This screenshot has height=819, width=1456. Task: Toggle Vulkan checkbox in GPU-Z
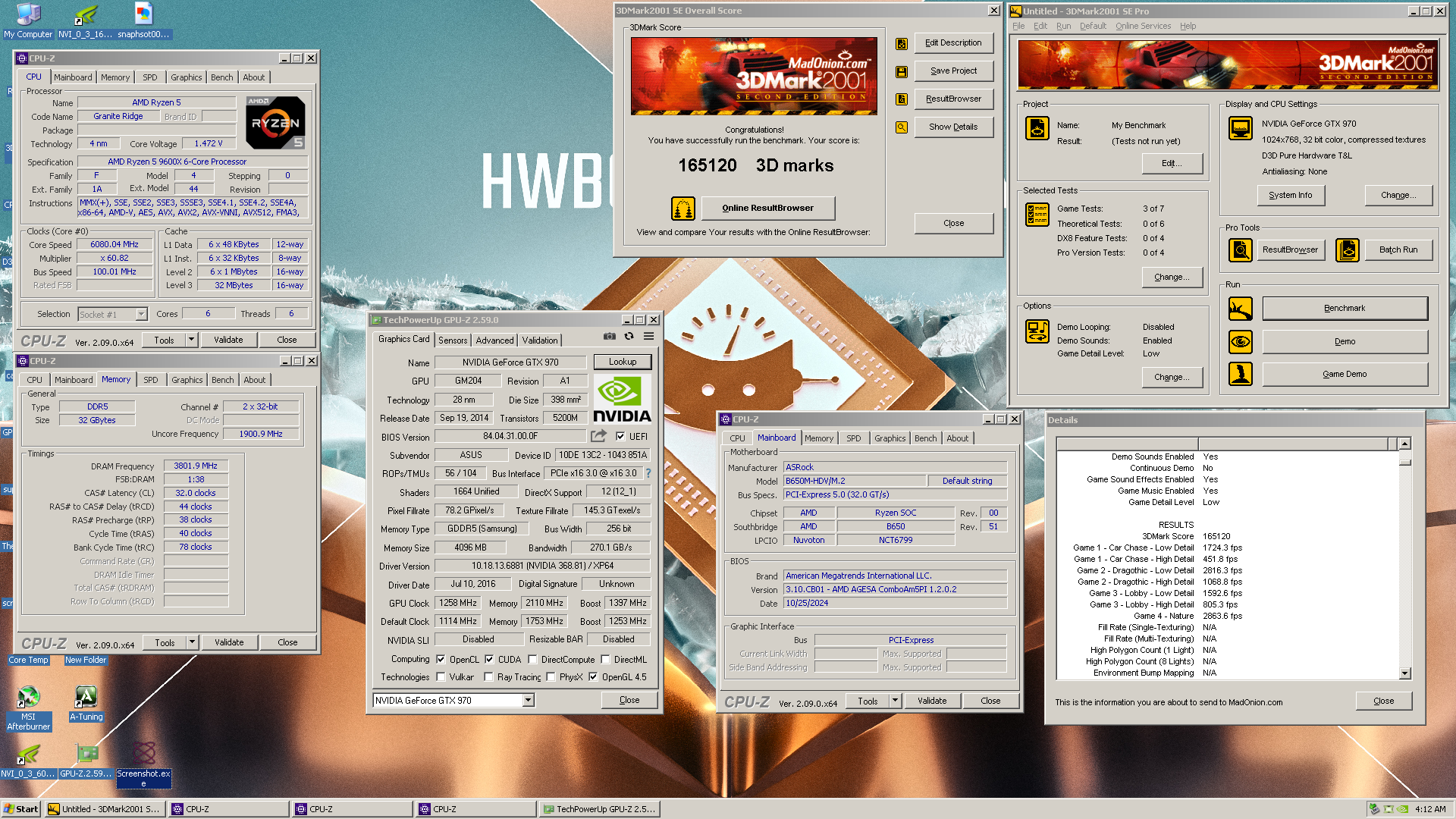coord(441,677)
